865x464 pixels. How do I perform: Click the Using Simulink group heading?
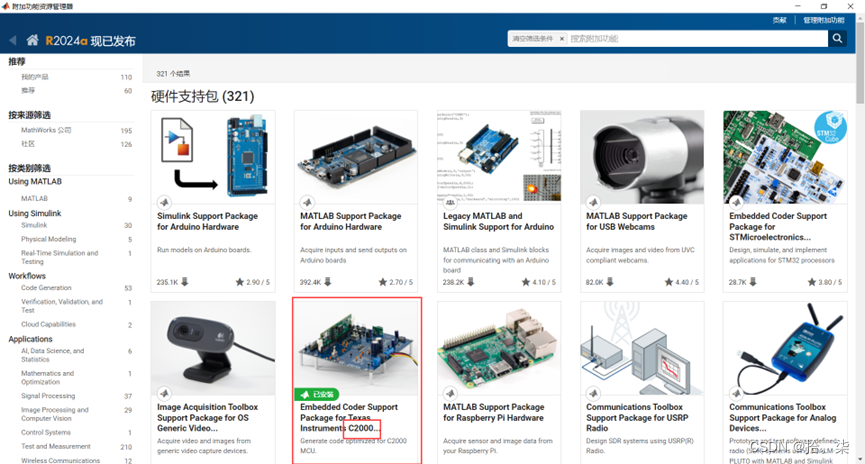[x=35, y=213]
